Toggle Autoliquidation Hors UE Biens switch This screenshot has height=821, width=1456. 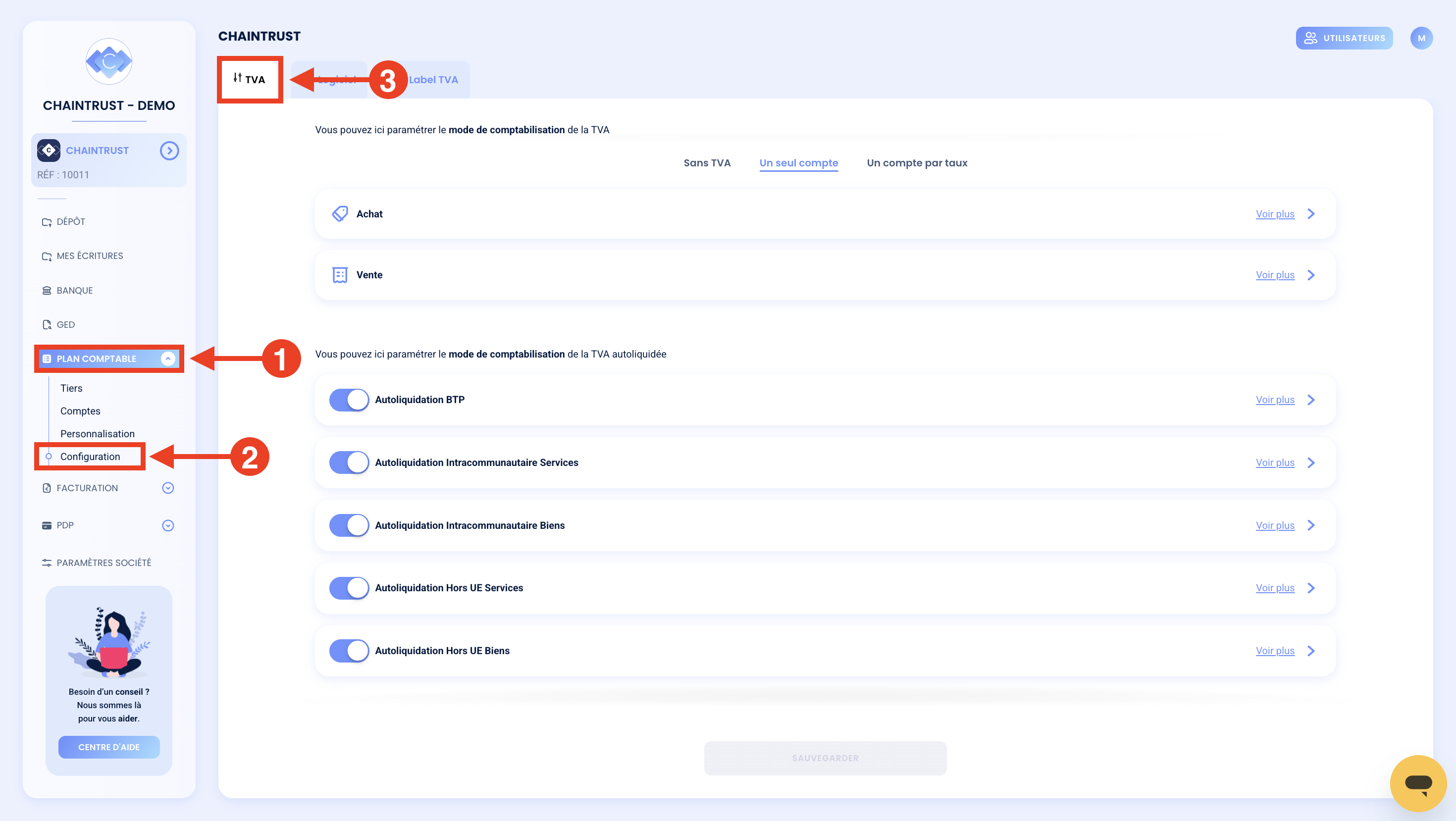(349, 650)
